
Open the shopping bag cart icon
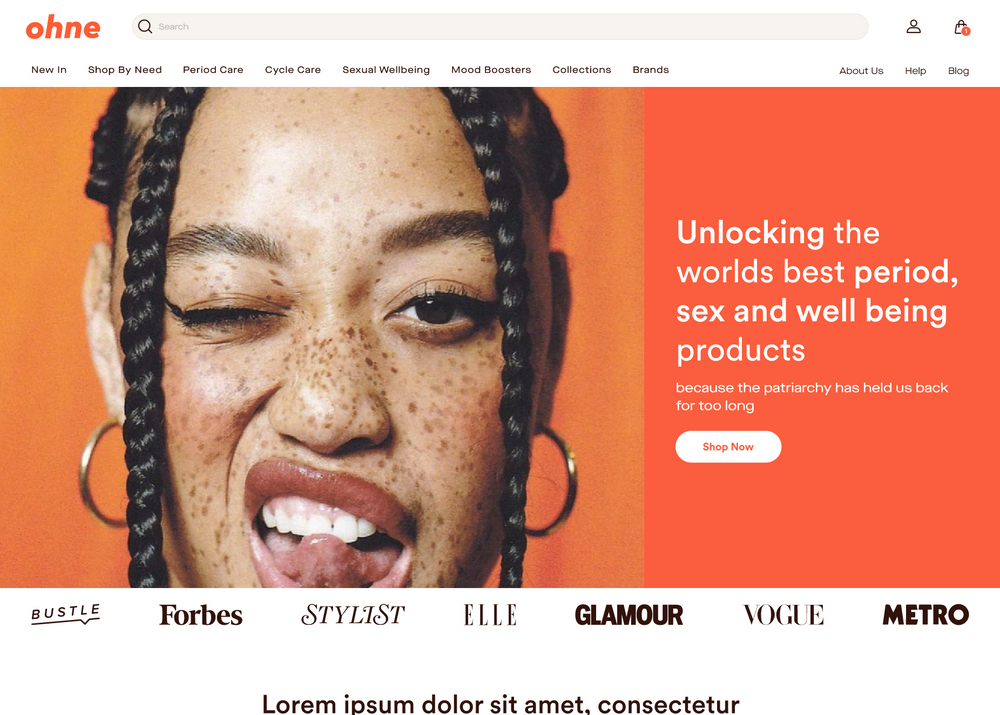pyautogui.click(x=961, y=27)
